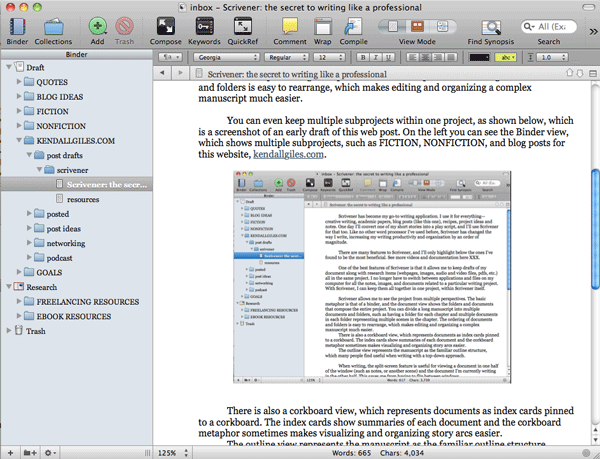600x459 pixels.
Task: Go to the next document with the down arrow
Action: pos(580,73)
